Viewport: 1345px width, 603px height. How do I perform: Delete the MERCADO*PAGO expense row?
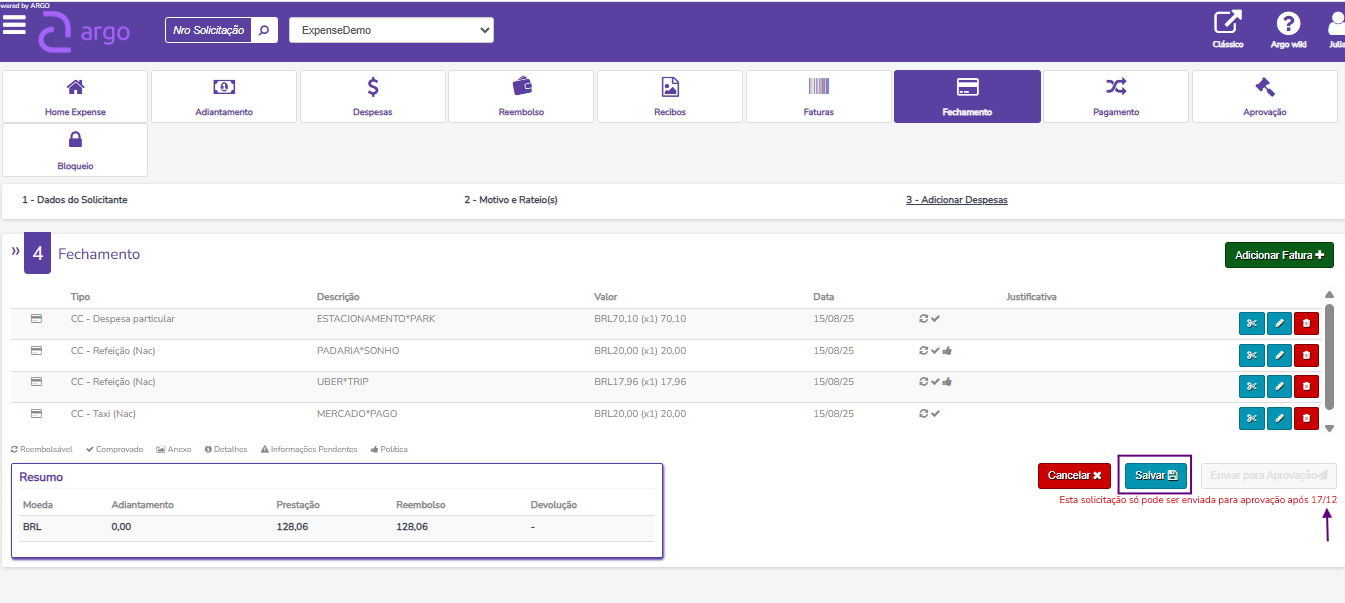(x=1306, y=418)
